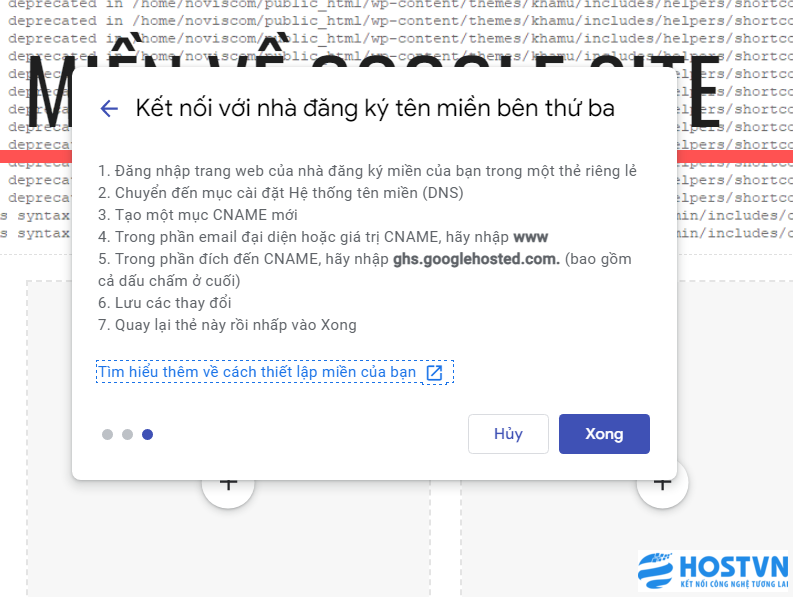793x597 pixels.
Task: Click the dialog title 'Kết nối với nhà đăng ký tên miền'
Action: [x=375, y=108]
